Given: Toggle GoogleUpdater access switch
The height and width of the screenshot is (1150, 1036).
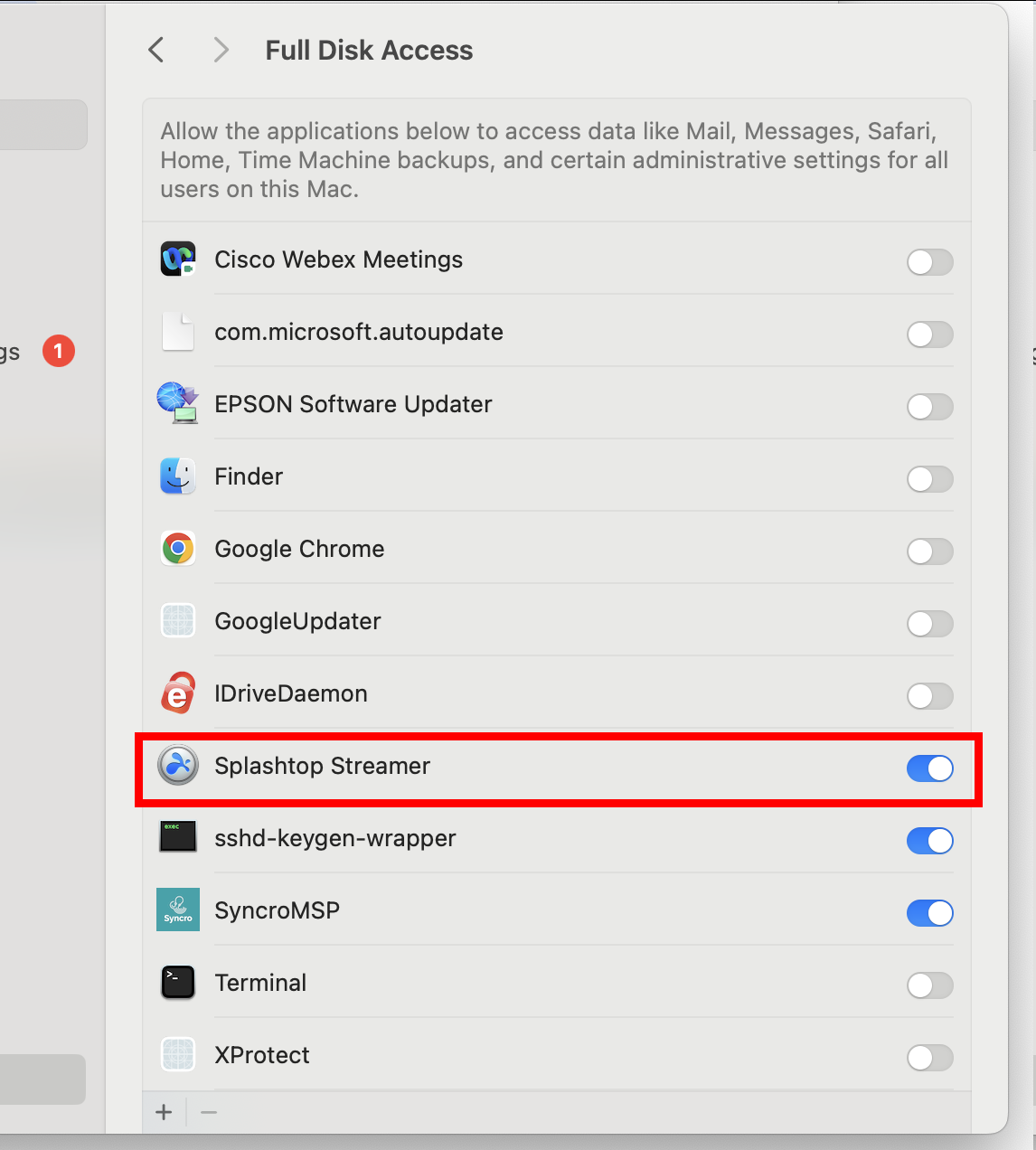Looking at the screenshot, I should pos(930,624).
